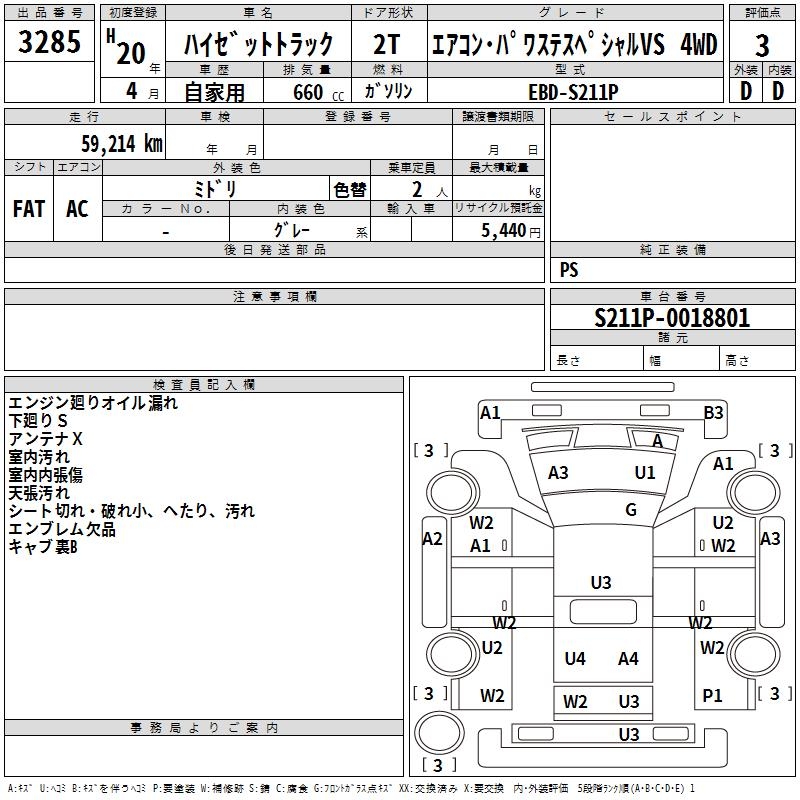
Task: Select the A4 scratch mark on cargo bed
Action: click(x=628, y=658)
